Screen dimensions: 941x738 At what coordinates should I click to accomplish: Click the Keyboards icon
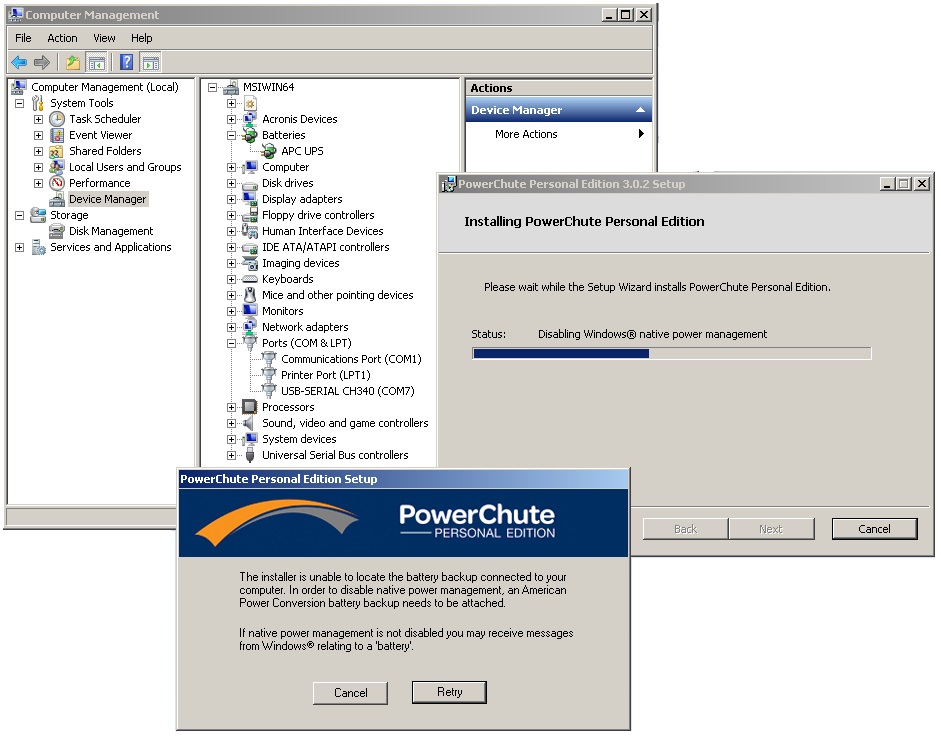[250, 279]
